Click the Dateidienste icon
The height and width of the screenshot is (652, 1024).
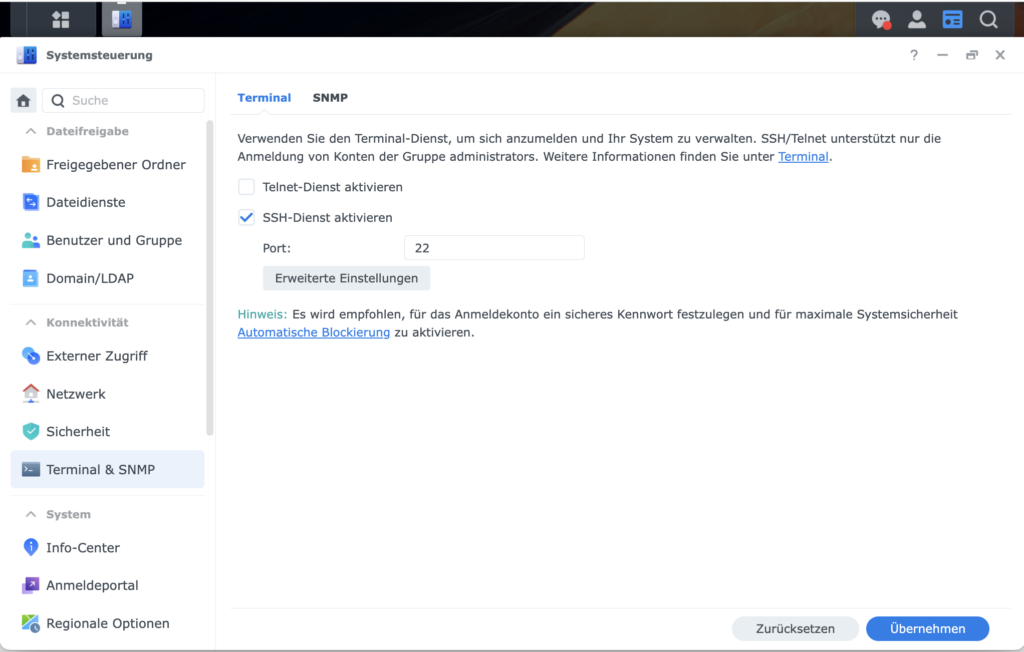pyautogui.click(x=31, y=203)
